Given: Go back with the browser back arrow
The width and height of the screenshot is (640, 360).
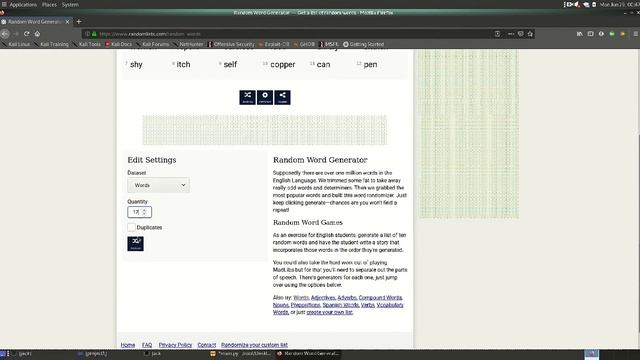Looking at the screenshot, I should pos(5,34).
